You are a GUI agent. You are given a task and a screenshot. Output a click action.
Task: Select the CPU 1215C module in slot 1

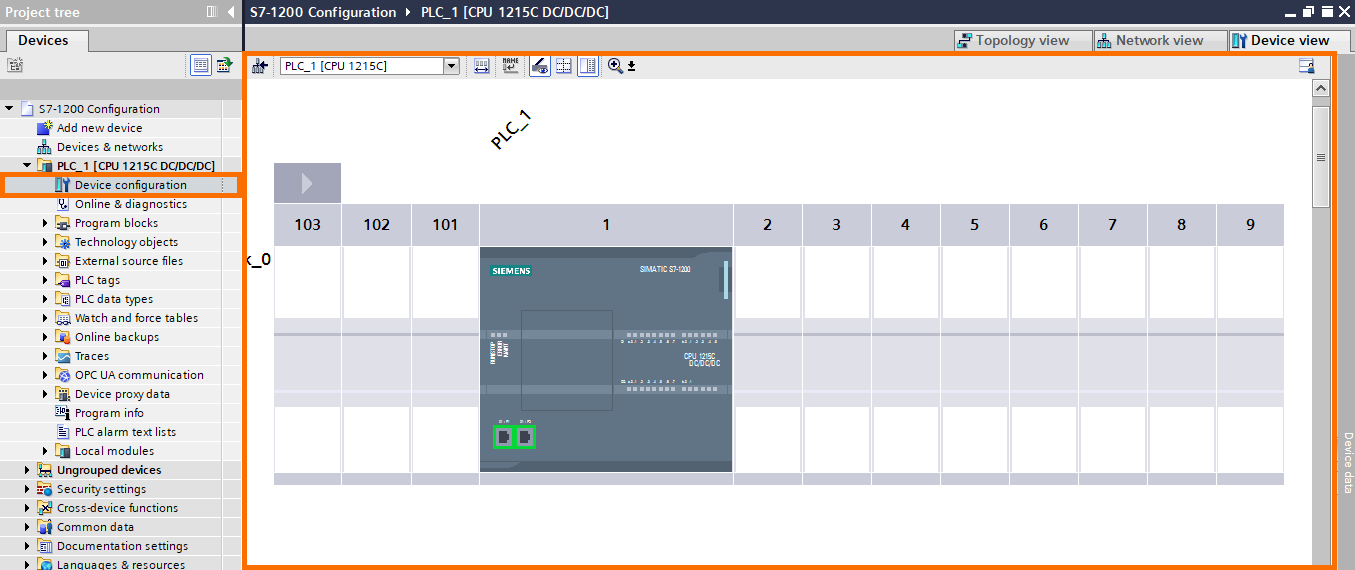pos(606,359)
